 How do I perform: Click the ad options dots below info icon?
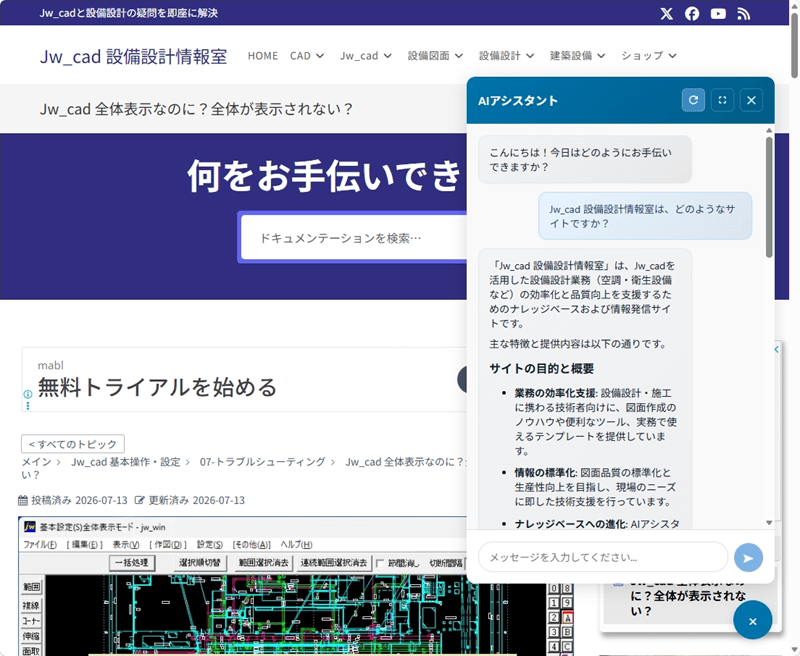click(28, 406)
